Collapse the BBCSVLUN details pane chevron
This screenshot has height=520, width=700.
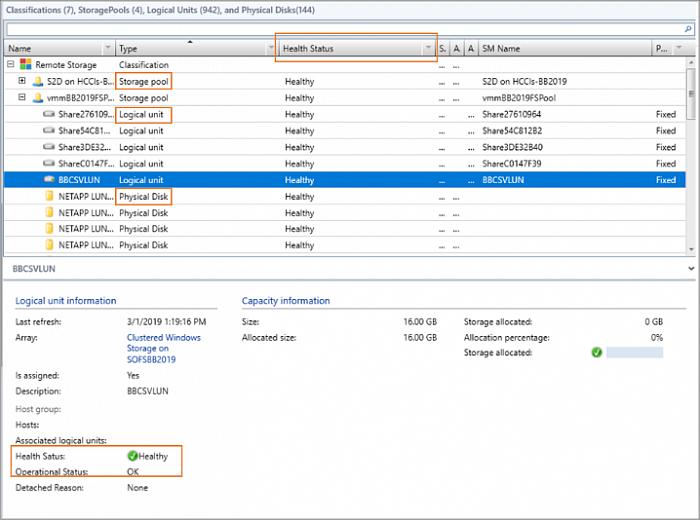pyautogui.click(x=692, y=269)
